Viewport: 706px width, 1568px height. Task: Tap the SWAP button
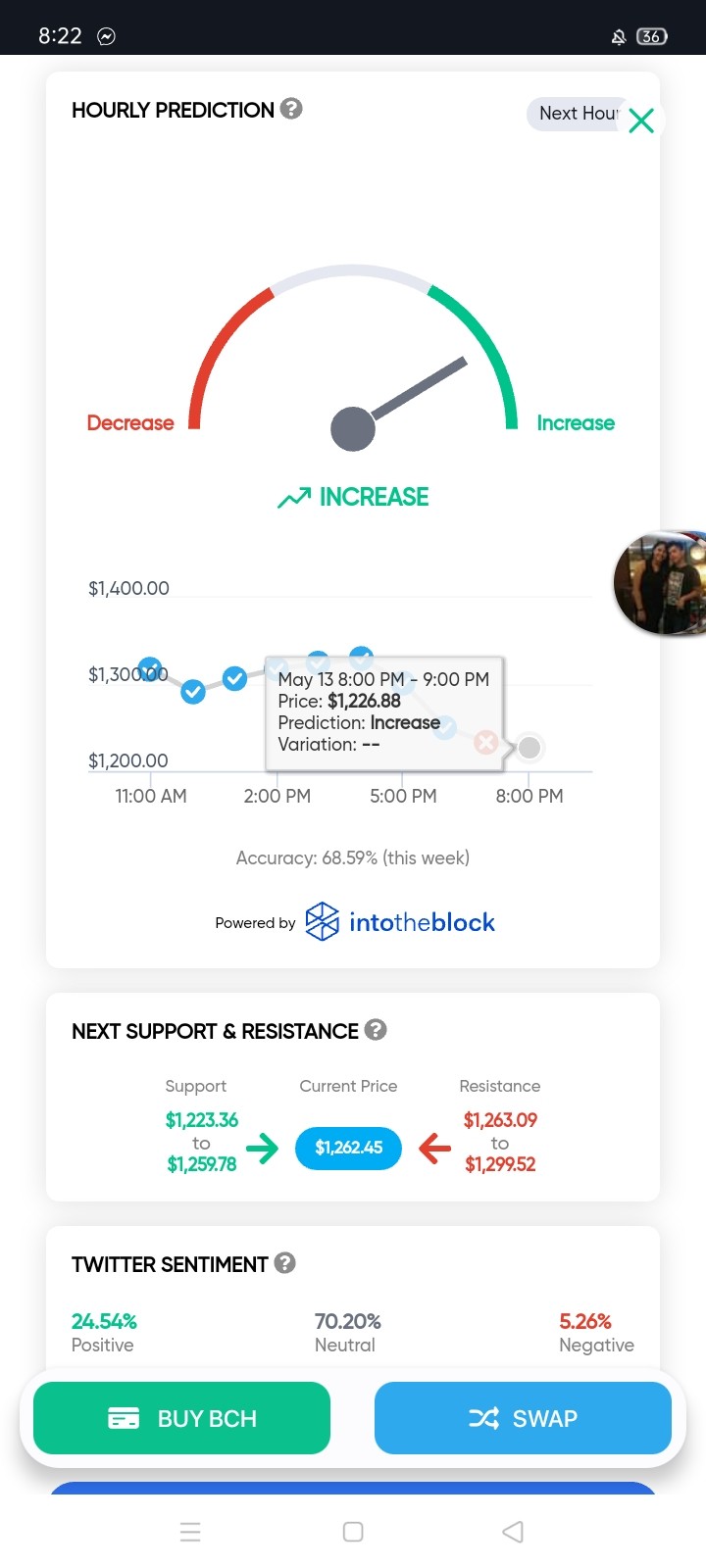tap(523, 1418)
